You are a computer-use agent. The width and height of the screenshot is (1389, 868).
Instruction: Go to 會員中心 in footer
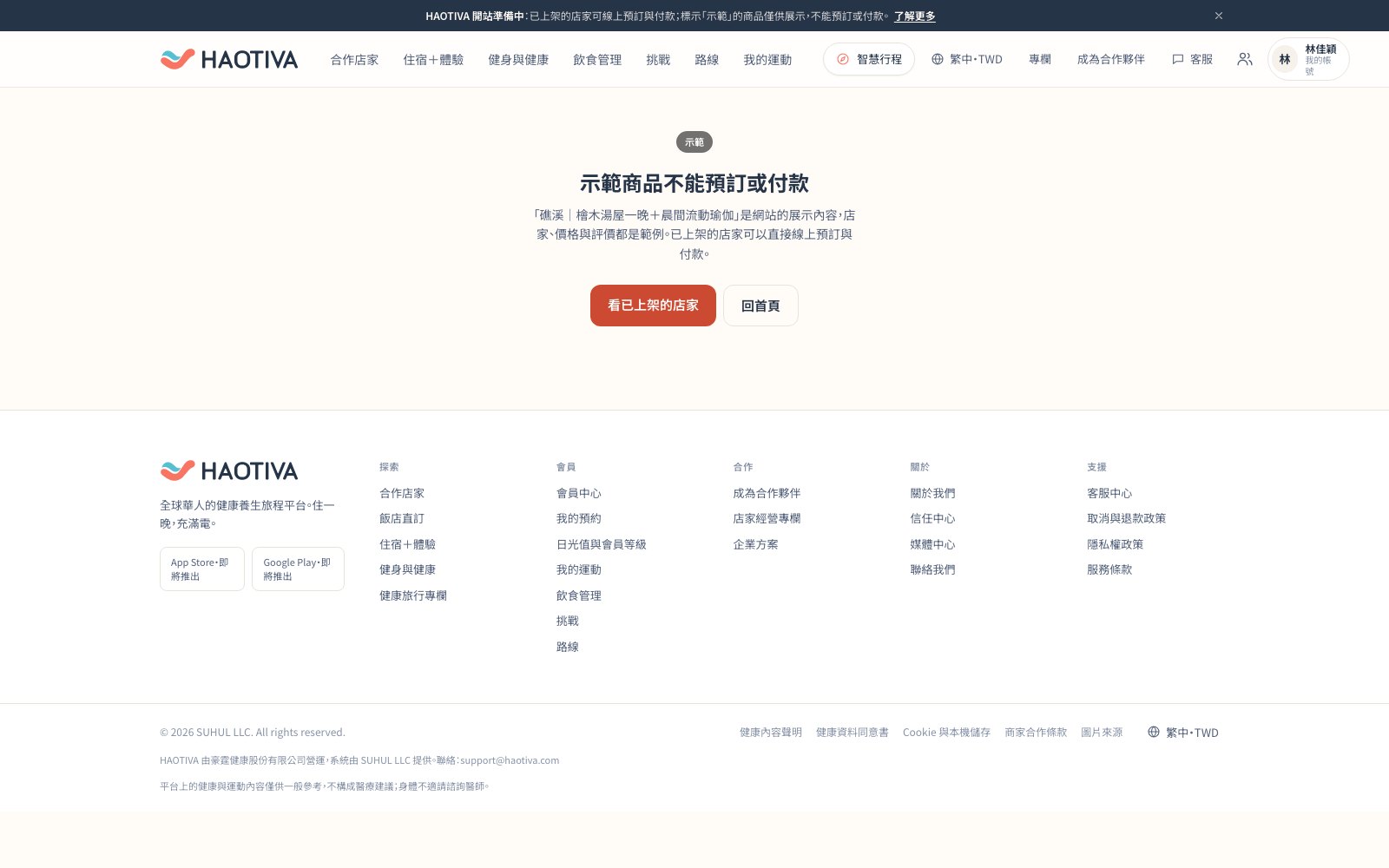pos(579,493)
